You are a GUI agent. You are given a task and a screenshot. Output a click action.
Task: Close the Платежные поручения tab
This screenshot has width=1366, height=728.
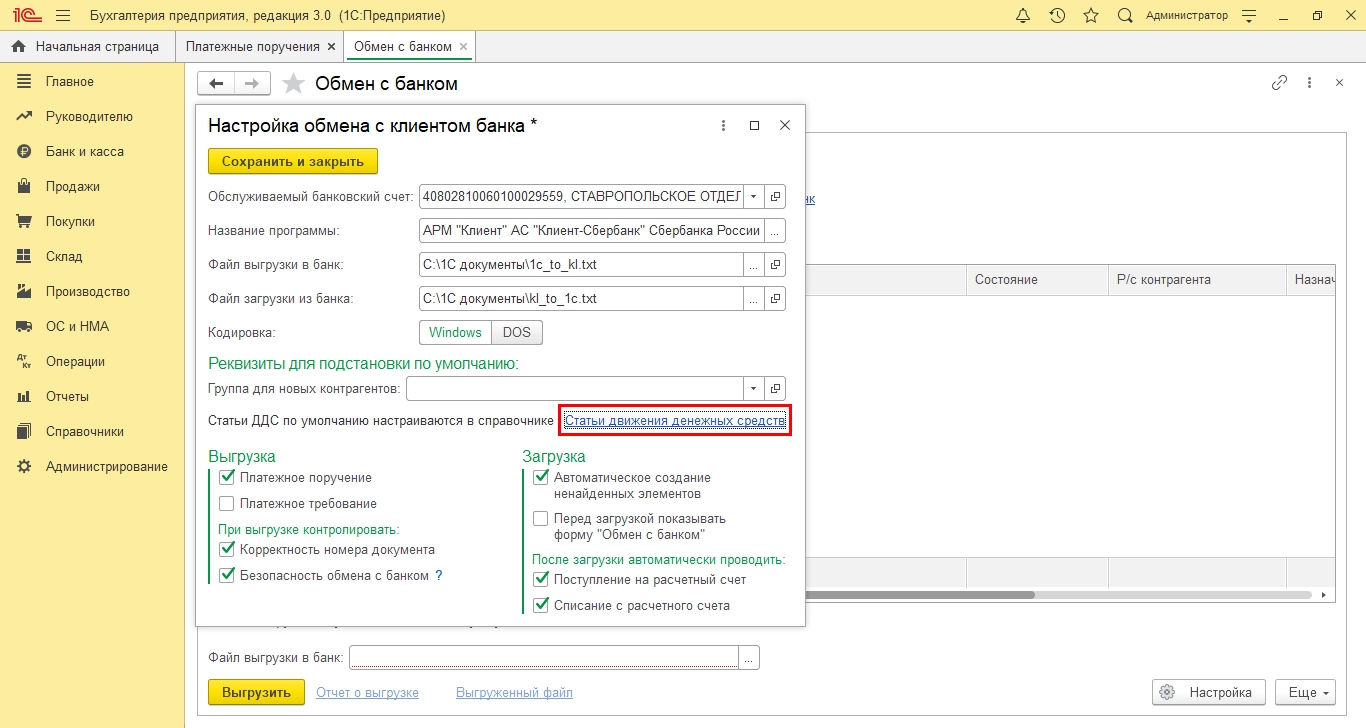331,47
